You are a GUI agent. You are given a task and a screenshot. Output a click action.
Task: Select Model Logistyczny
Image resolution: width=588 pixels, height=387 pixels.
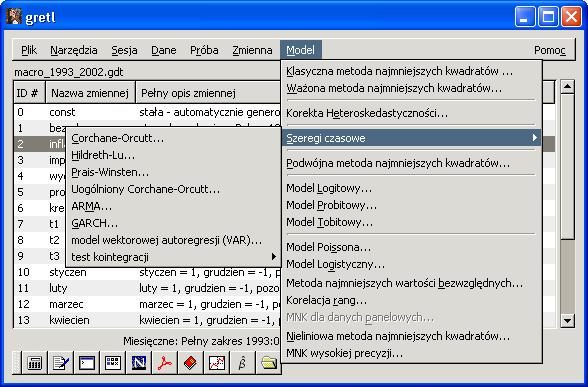click(x=411, y=264)
